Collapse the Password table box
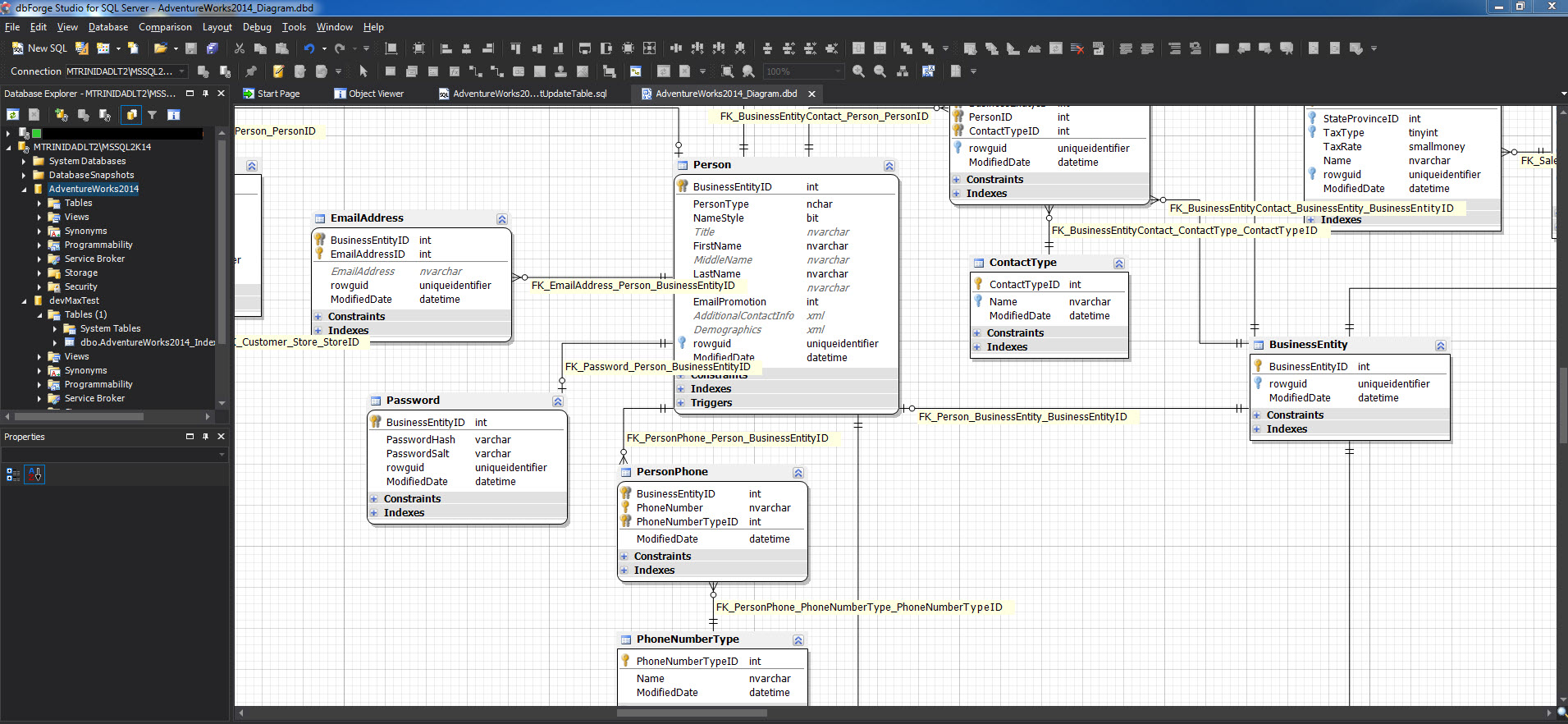The image size is (1568, 724). click(558, 401)
